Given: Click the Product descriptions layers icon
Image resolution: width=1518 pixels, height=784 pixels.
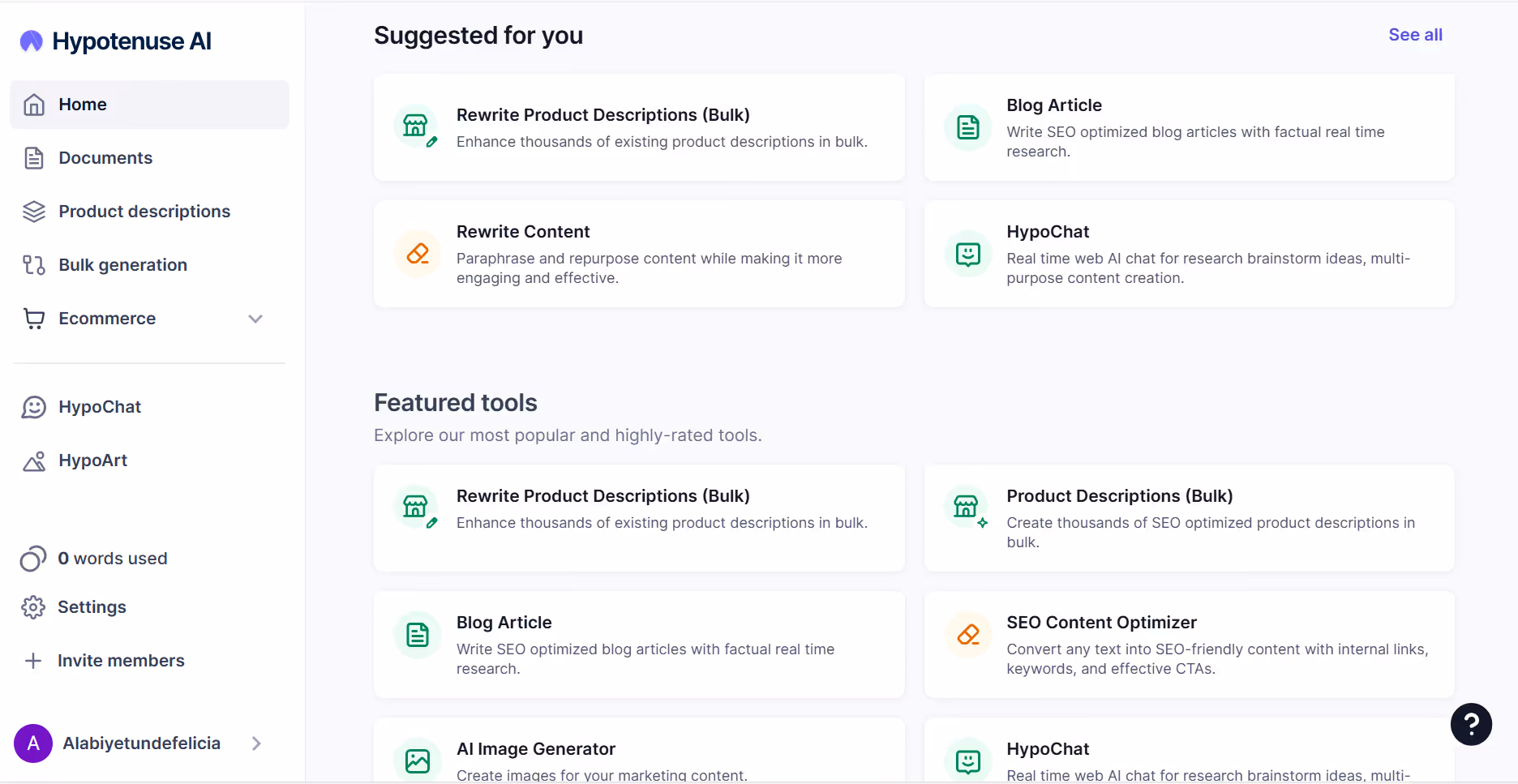Looking at the screenshot, I should pyautogui.click(x=34, y=212).
